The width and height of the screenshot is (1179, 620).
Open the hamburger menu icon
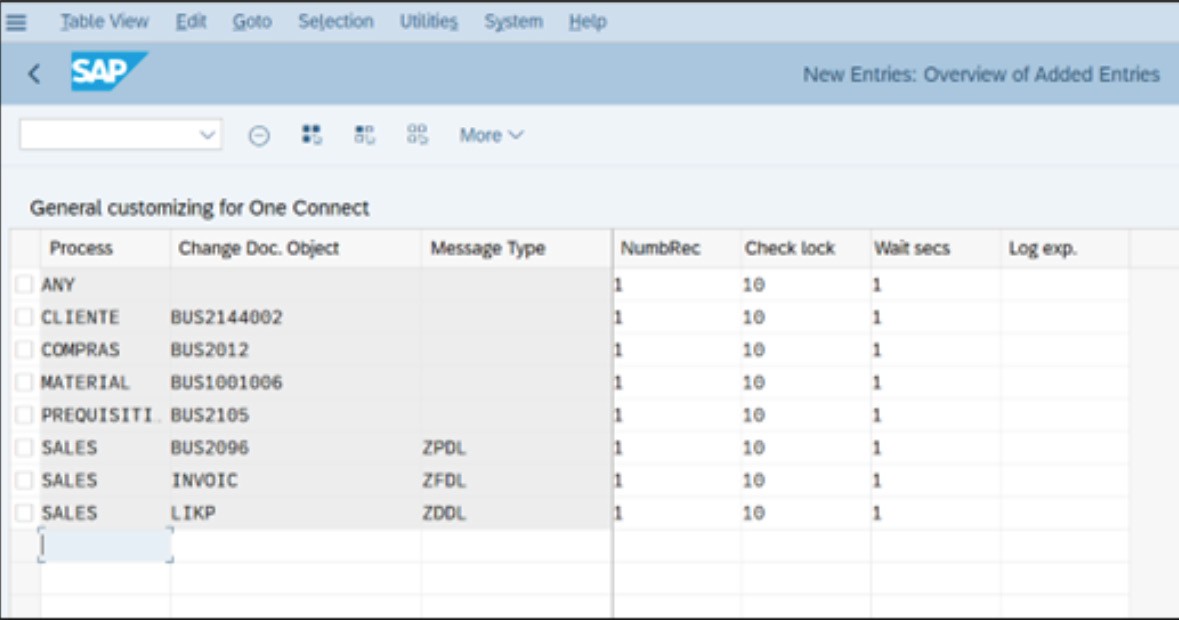[16, 22]
